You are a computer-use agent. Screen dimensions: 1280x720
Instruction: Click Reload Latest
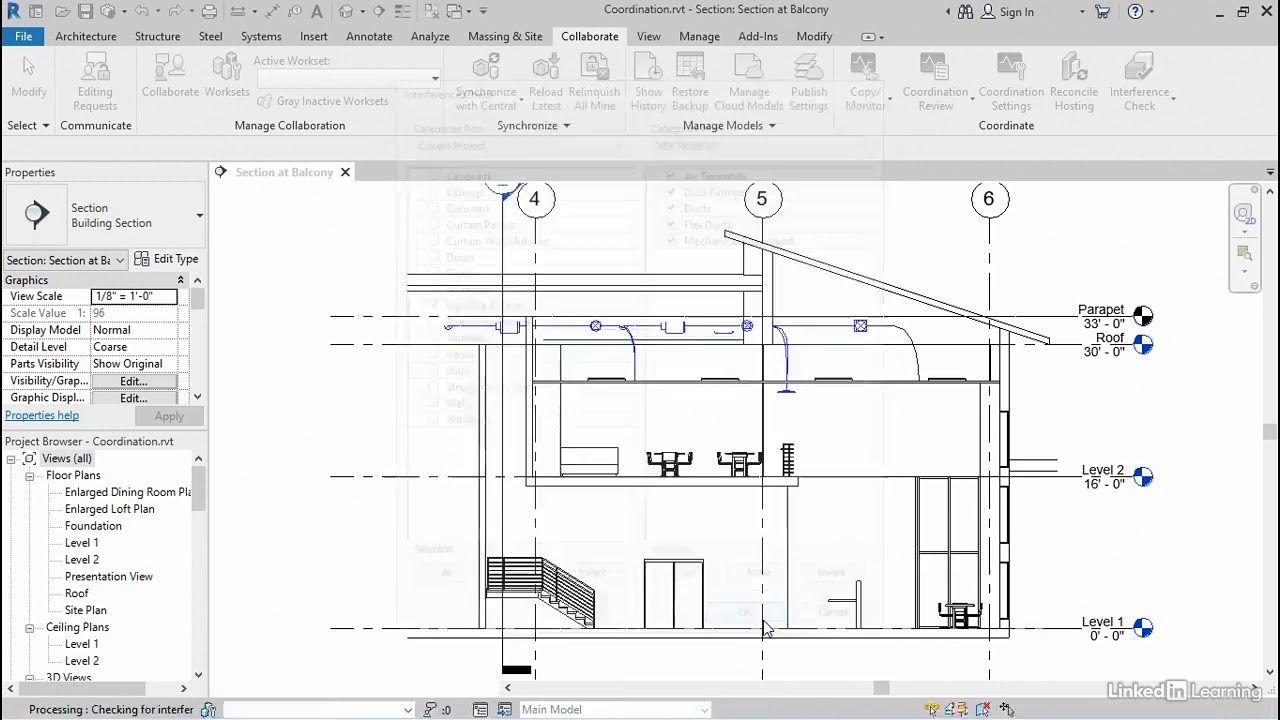tap(546, 82)
